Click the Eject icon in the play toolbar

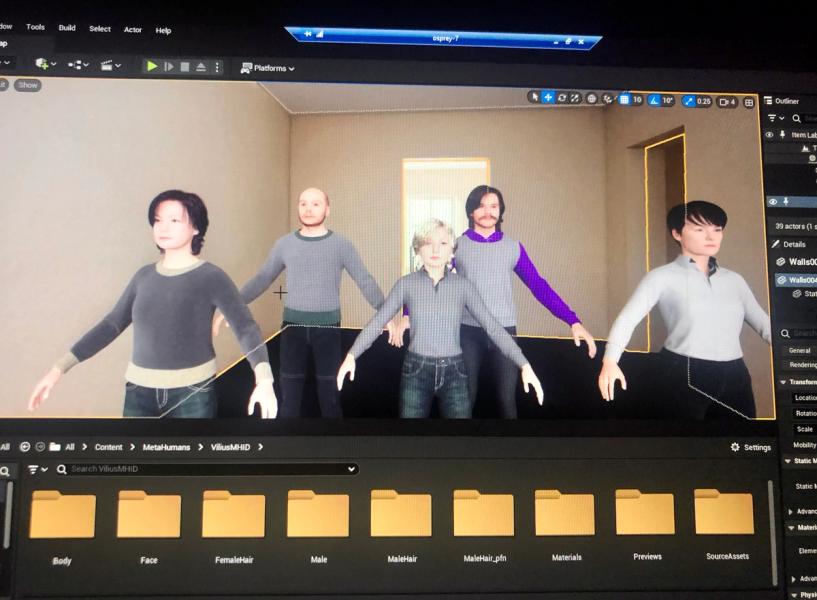point(201,67)
